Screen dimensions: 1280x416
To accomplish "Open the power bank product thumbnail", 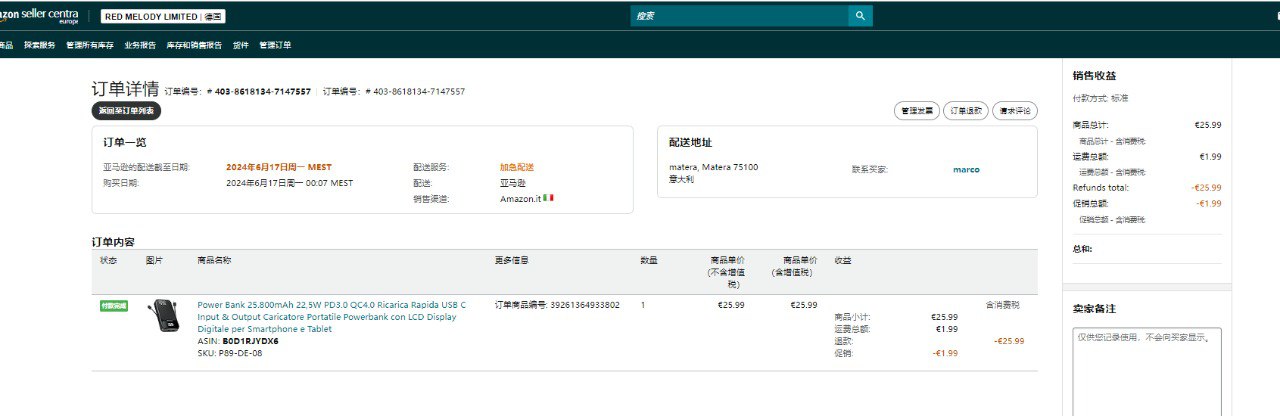I will point(163,318).
